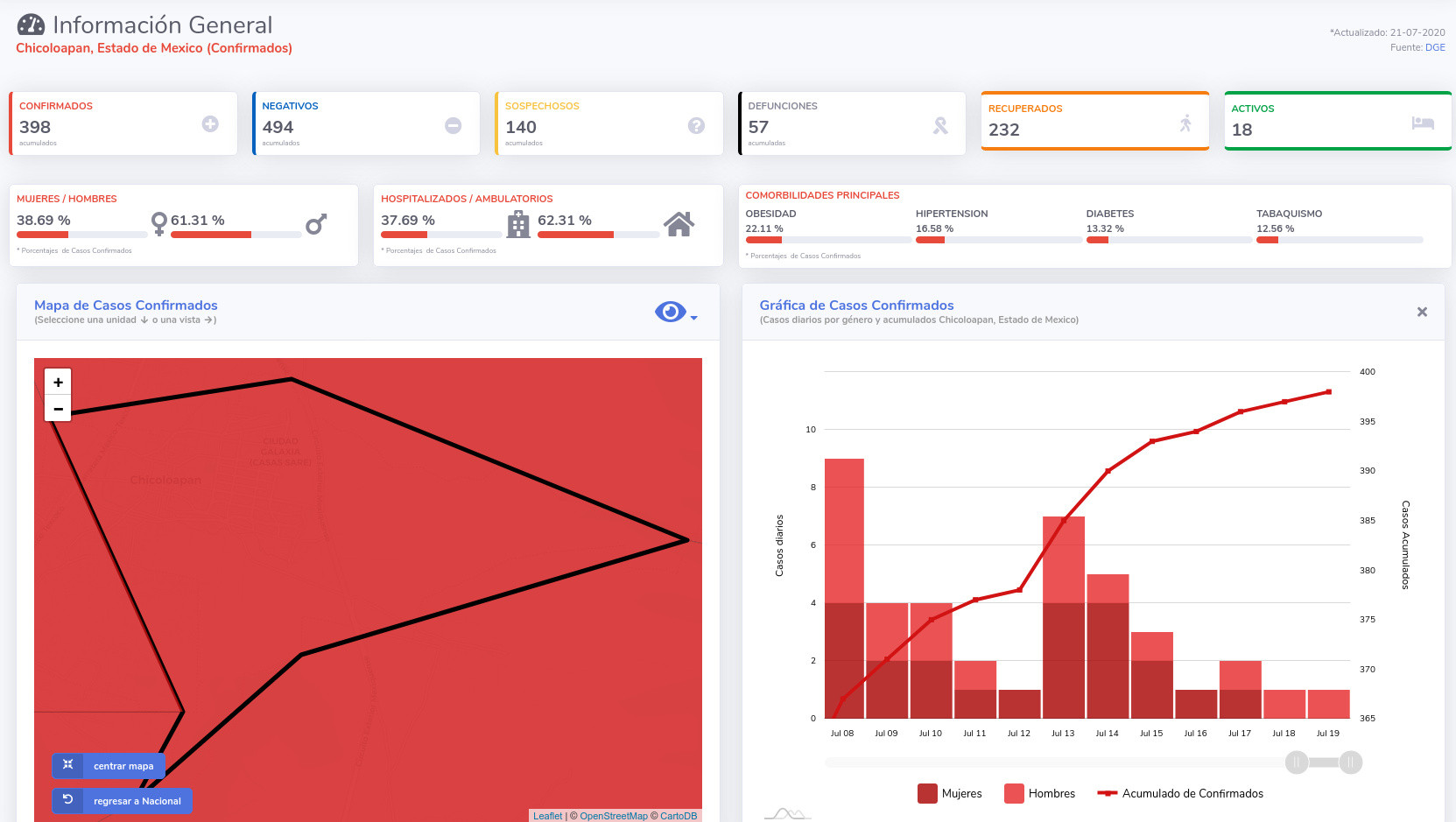1456x822 pixels.
Task: Click the Tabaquismo 12.56 % progress bar
Action: pos(1340,240)
